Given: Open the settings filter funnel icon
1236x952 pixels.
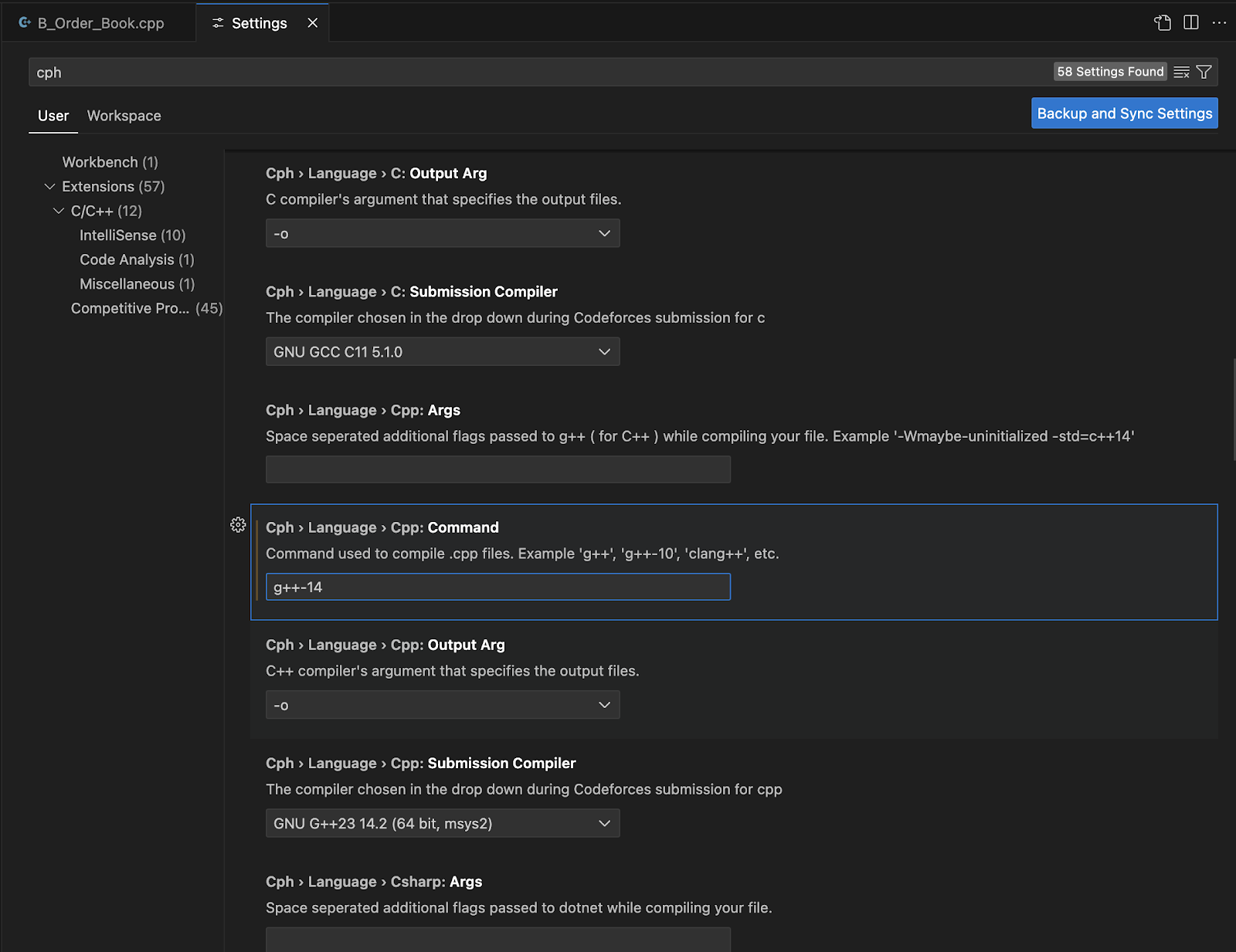Looking at the screenshot, I should coord(1204,72).
